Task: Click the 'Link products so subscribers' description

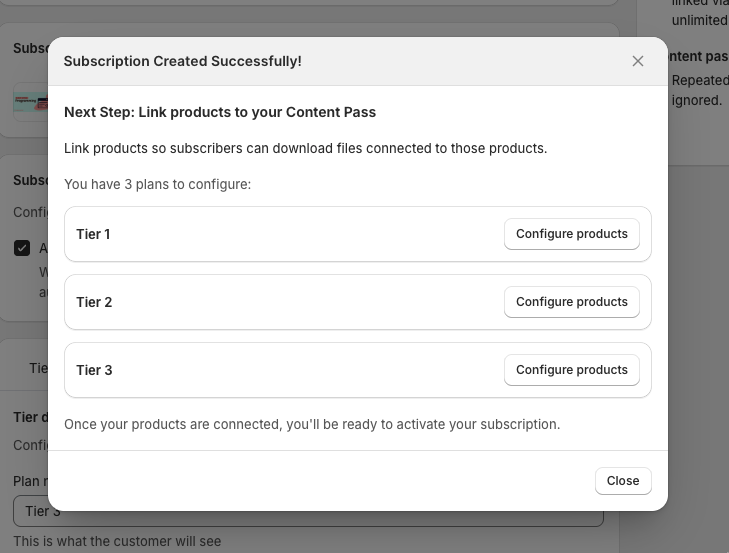Action: click(305, 148)
